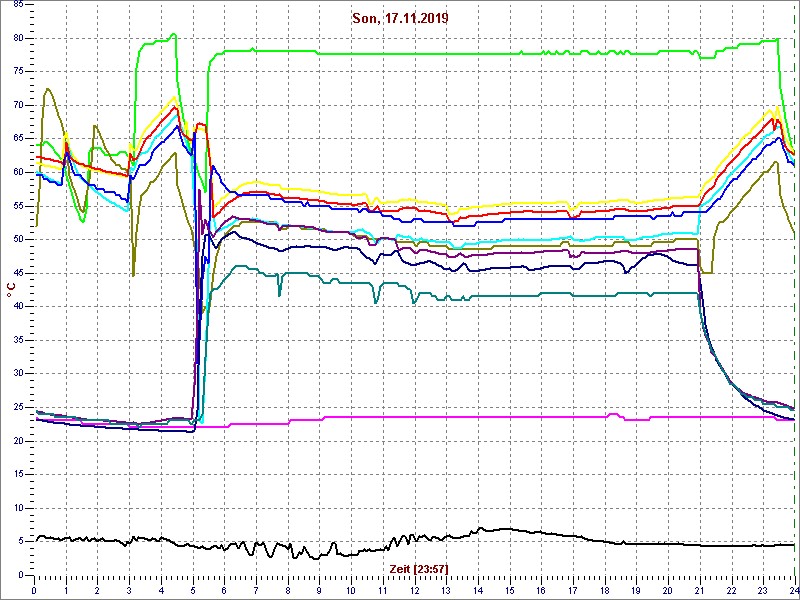Click hour label 23 on time axis
This screenshot has width=800, height=600.
point(763,589)
